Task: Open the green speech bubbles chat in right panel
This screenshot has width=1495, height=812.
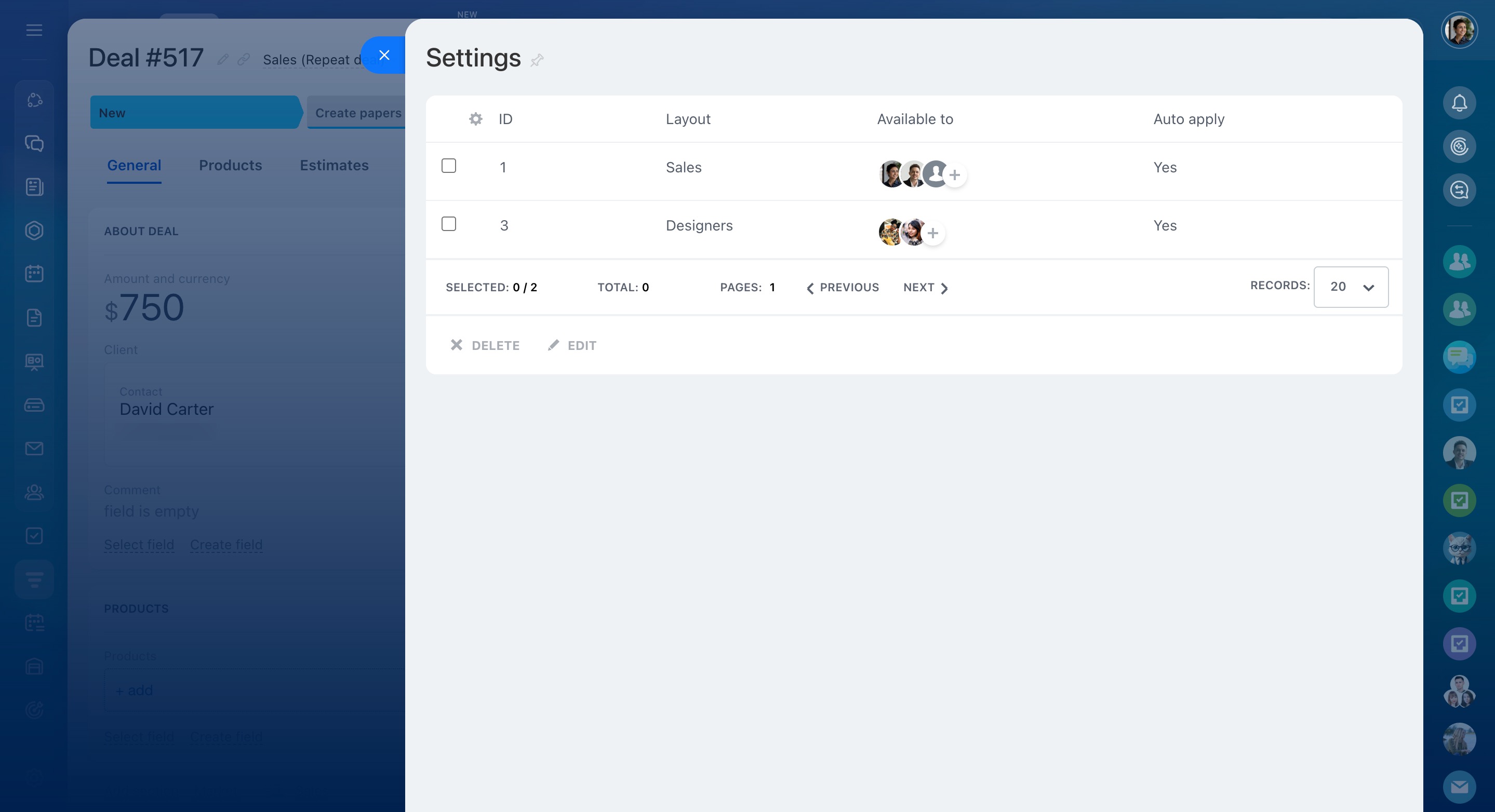Action: (x=1459, y=357)
